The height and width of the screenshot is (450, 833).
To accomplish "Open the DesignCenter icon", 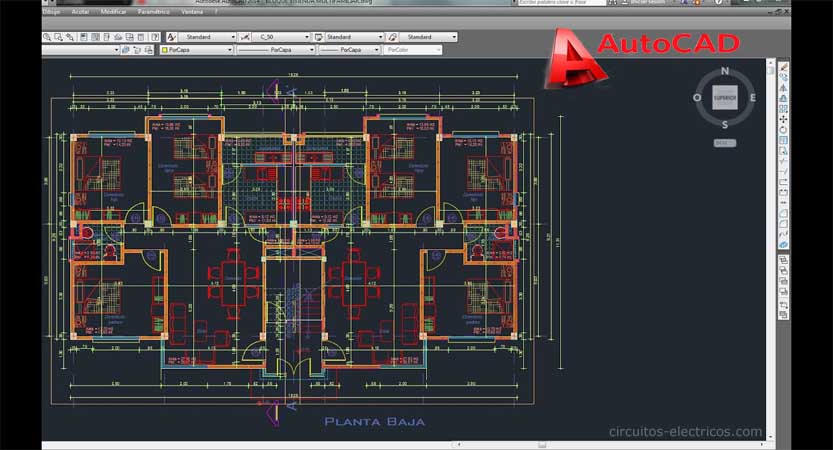I will coord(95,37).
